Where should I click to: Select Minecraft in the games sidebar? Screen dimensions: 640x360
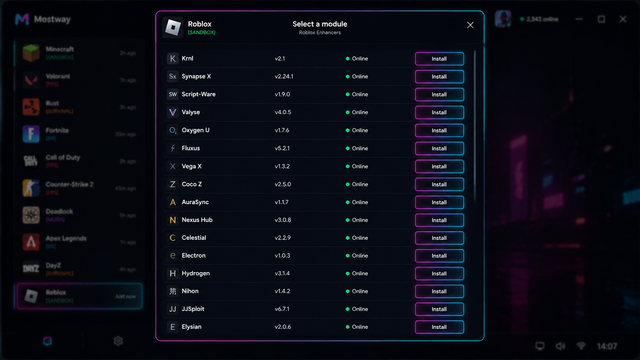[x=79, y=53]
